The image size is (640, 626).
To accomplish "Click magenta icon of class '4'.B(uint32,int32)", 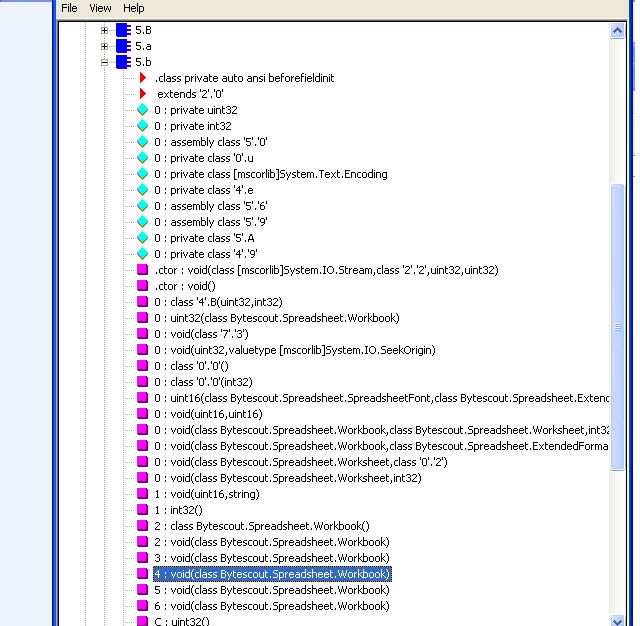I will coord(142,302).
